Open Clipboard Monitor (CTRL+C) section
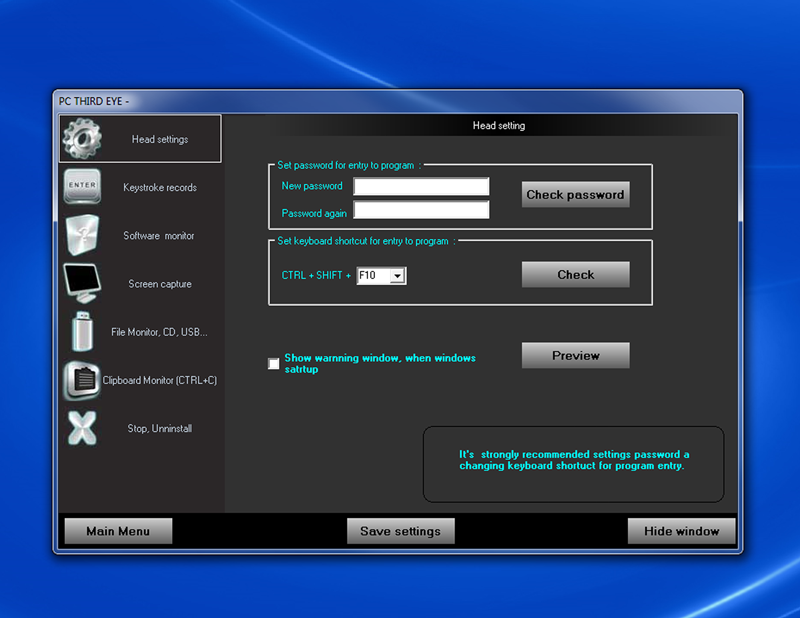This screenshot has height=618, width=800. [x=140, y=380]
